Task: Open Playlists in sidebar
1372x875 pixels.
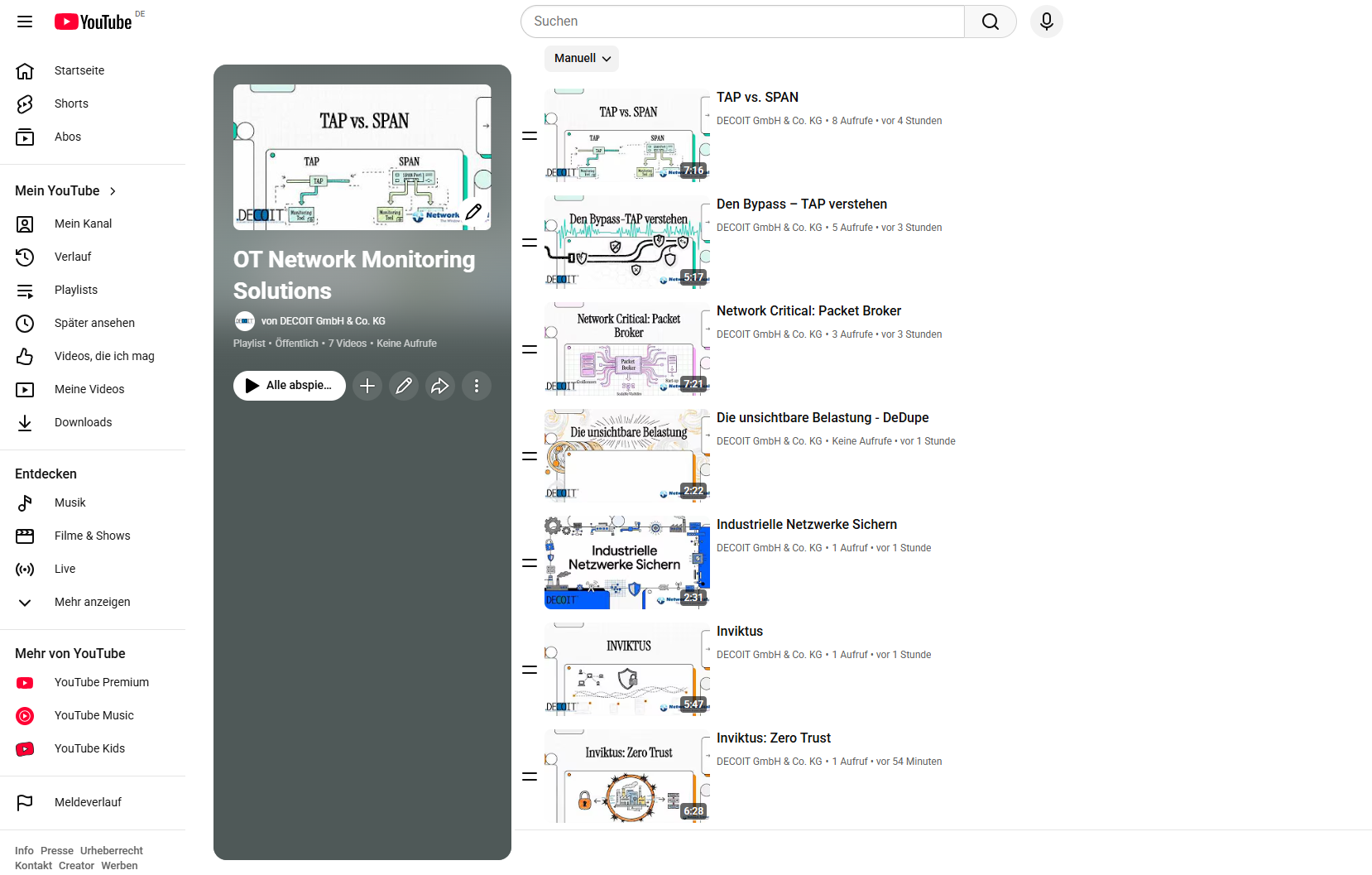Action: (x=93, y=290)
